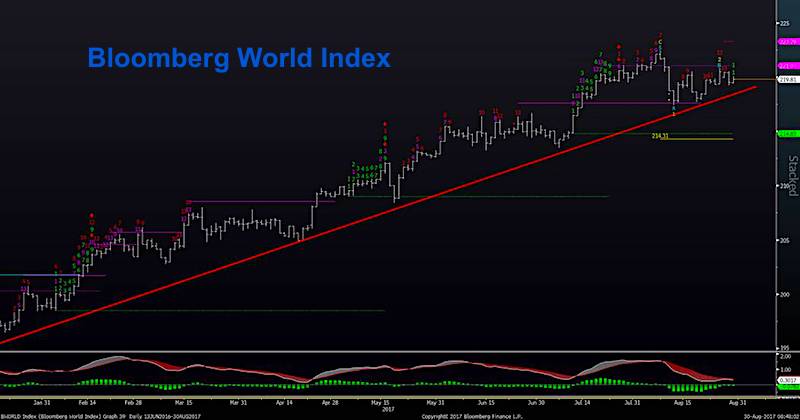This screenshot has height=420, width=800.
Task: Click the 195 price axis label
Action: coord(784,349)
